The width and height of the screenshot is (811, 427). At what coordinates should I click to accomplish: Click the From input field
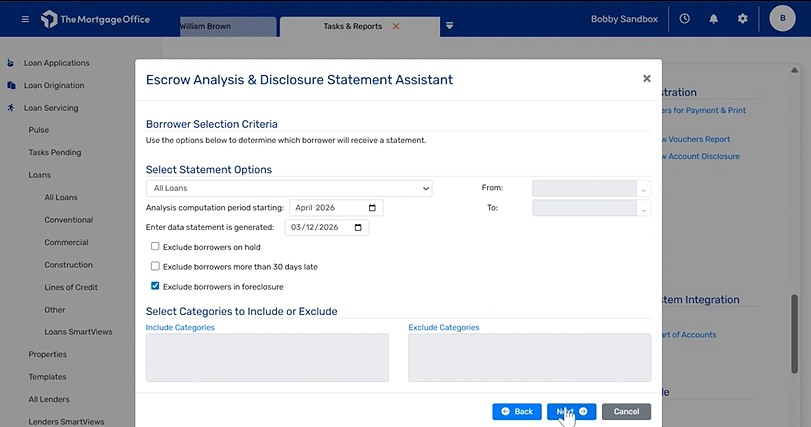pyautogui.click(x=584, y=188)
